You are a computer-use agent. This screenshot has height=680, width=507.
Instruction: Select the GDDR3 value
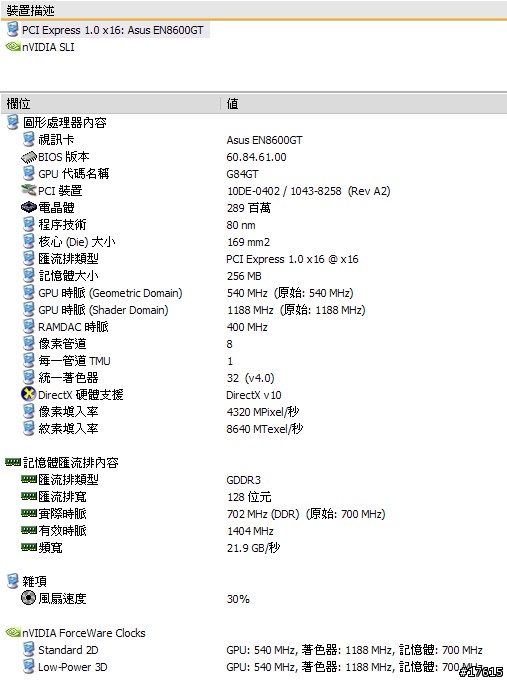click(x=243, y=480)
